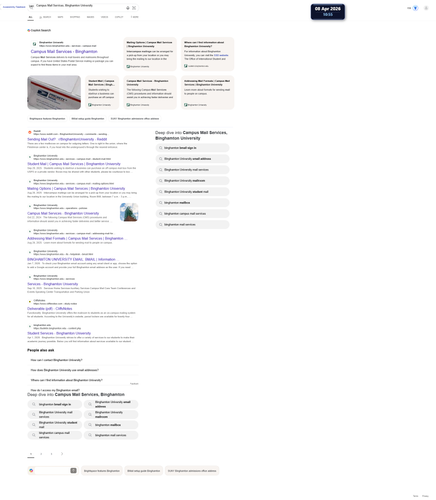This screenshot has width=436, height=500.
Task: Go to results page 3
Action: (51, 454)
